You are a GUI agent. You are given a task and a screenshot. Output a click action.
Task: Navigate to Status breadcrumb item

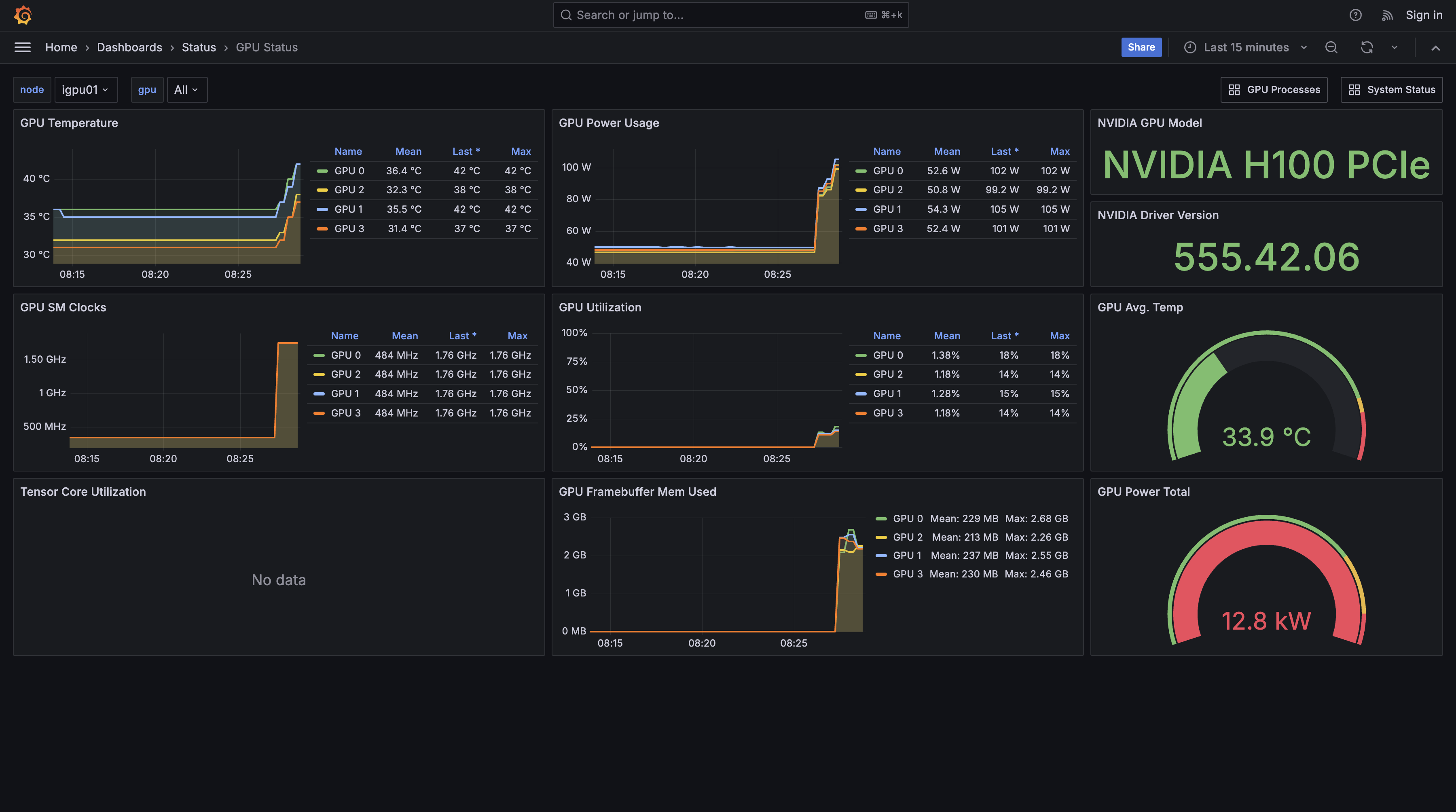[199, 47]
